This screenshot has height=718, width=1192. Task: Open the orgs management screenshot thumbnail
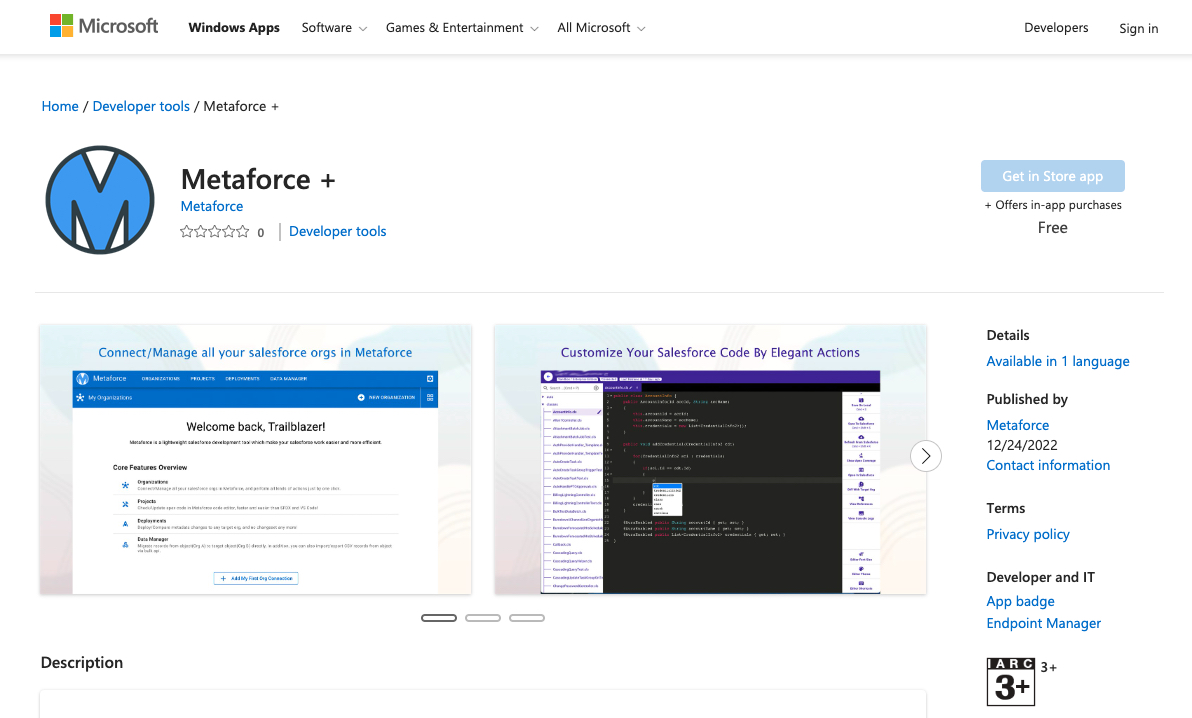[255, 459]
